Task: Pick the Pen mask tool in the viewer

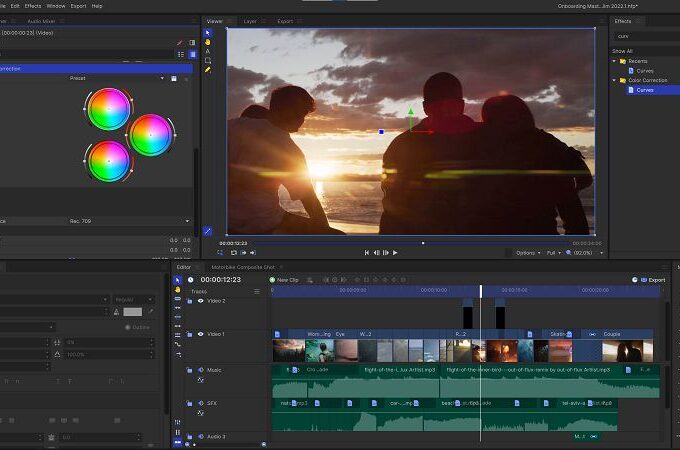Action: [x=208, y=70]
